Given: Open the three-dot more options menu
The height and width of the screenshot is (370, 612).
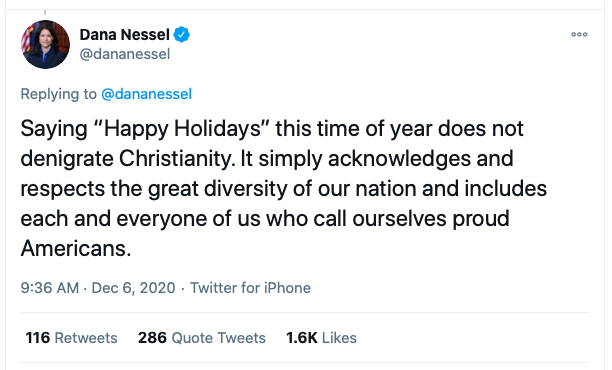Looking at the screenshot, I should pyautogui.click(x=579, y=34).
